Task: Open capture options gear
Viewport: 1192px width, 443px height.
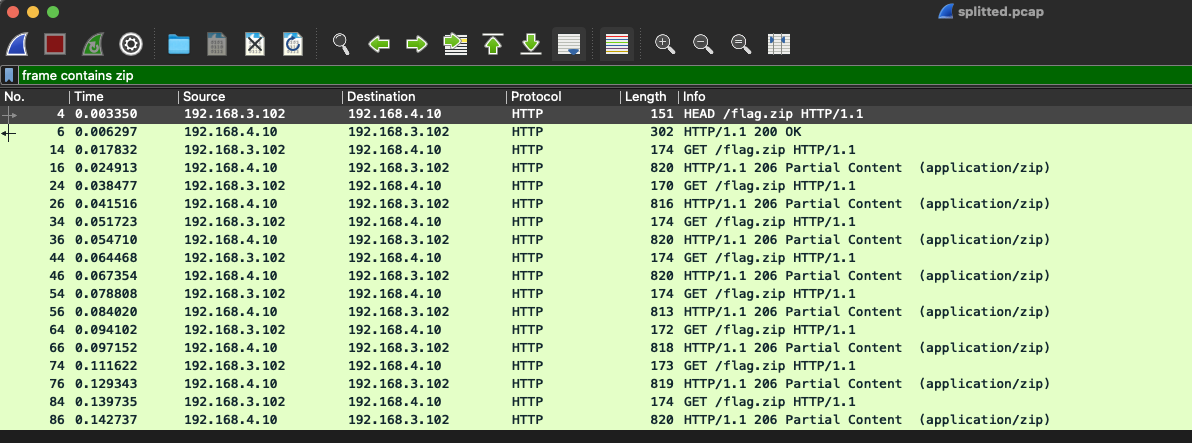Action: 131,44
